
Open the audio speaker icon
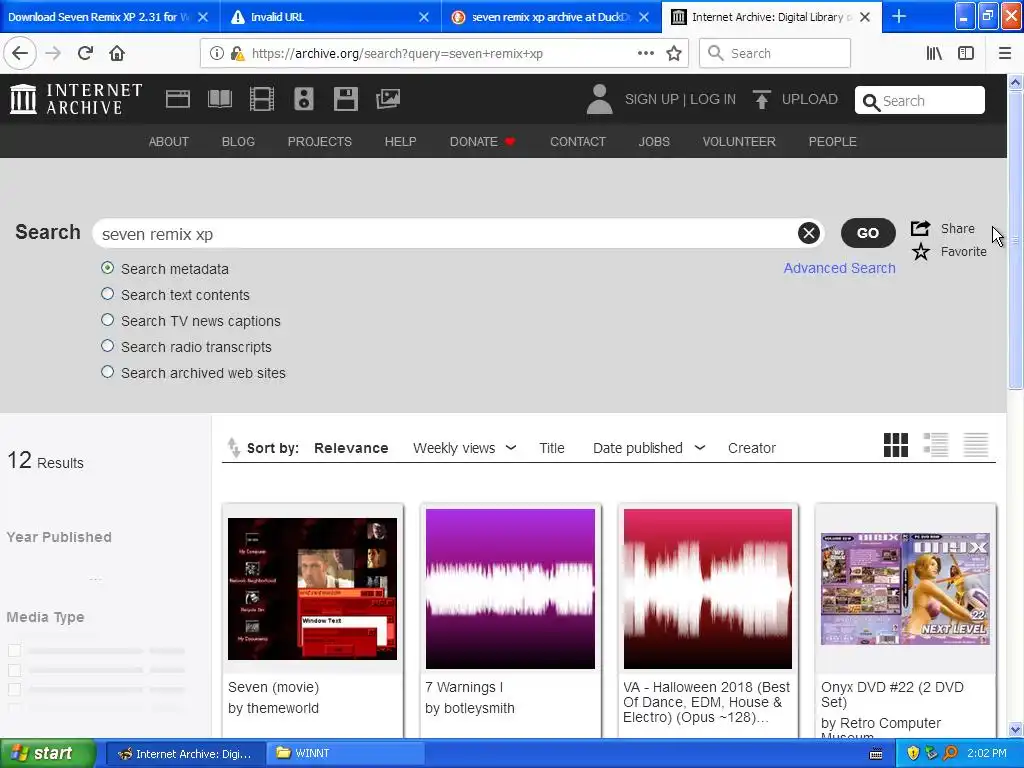[304, 99]
